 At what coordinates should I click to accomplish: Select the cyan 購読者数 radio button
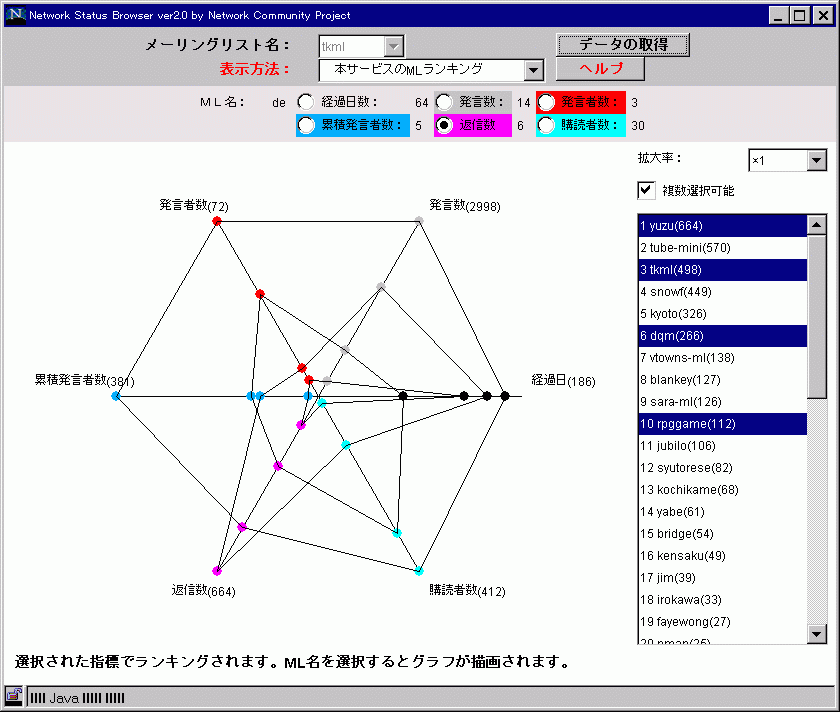[x=547, y=125]
